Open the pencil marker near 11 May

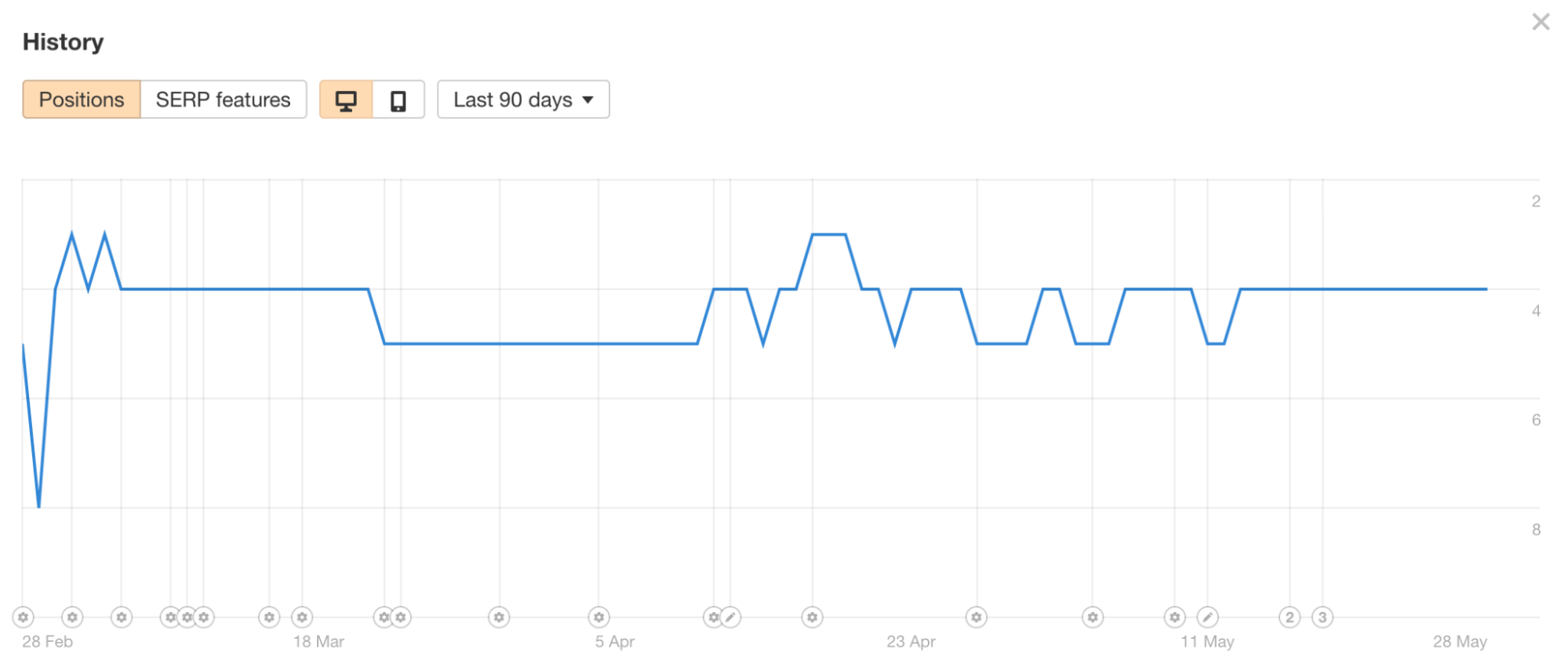pyautogui.click(x=1208, y=618)
